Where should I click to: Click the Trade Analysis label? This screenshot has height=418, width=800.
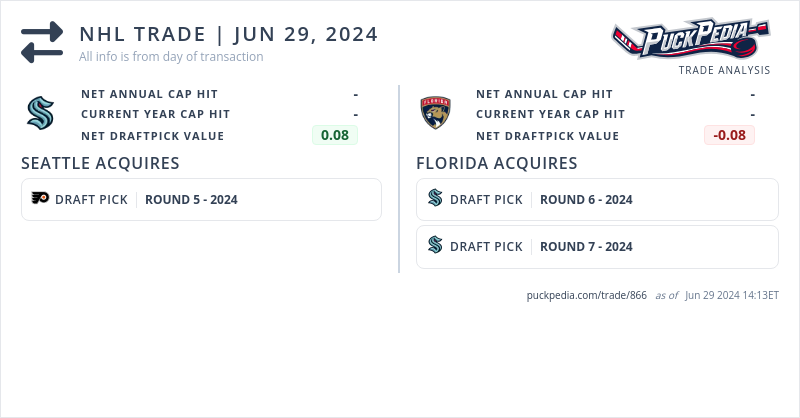pos(724,70)
